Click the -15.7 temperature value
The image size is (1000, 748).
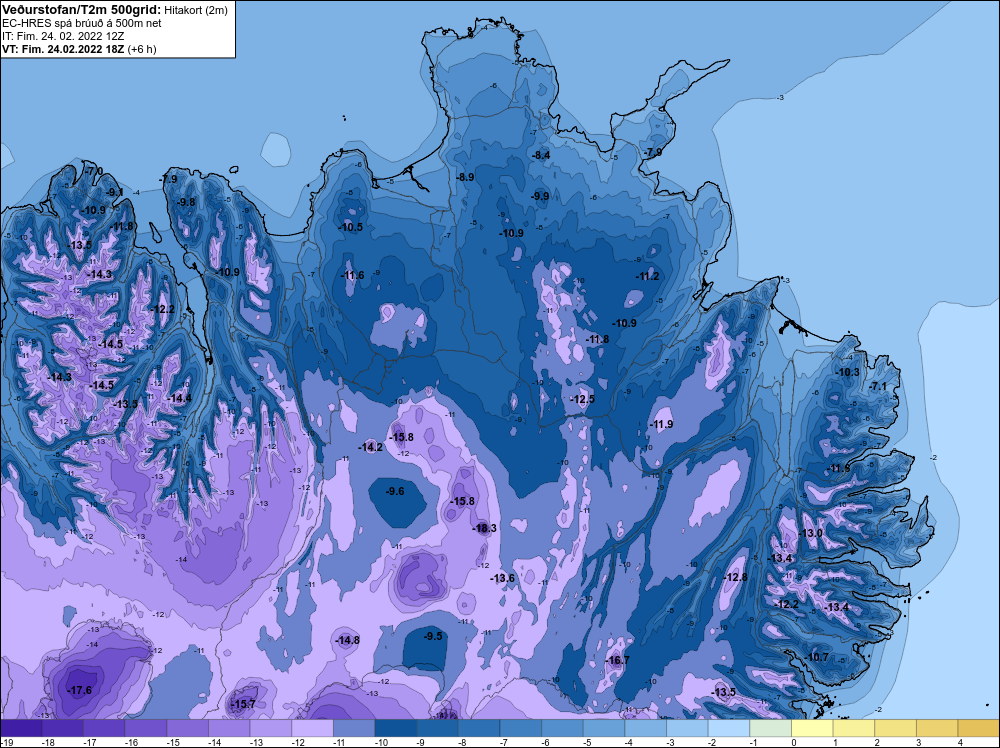[242, 704]
